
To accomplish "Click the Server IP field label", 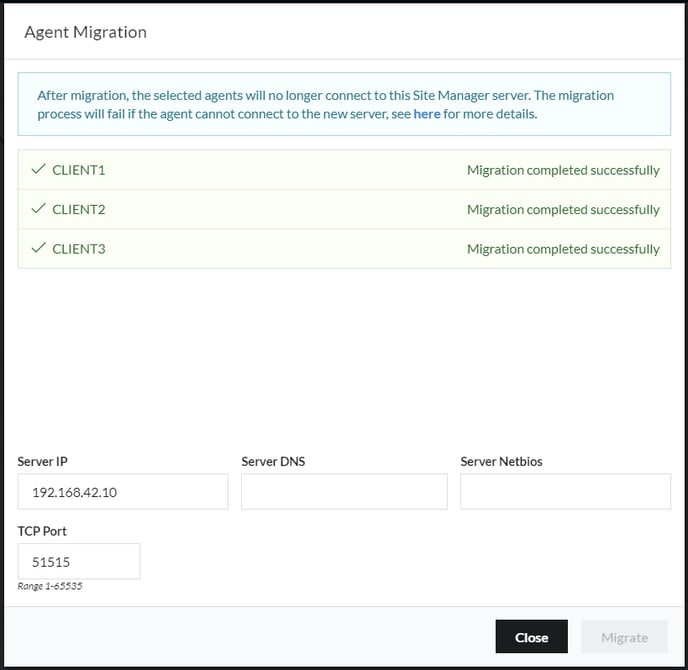I will pyautogui.click(x=43, y=462).
